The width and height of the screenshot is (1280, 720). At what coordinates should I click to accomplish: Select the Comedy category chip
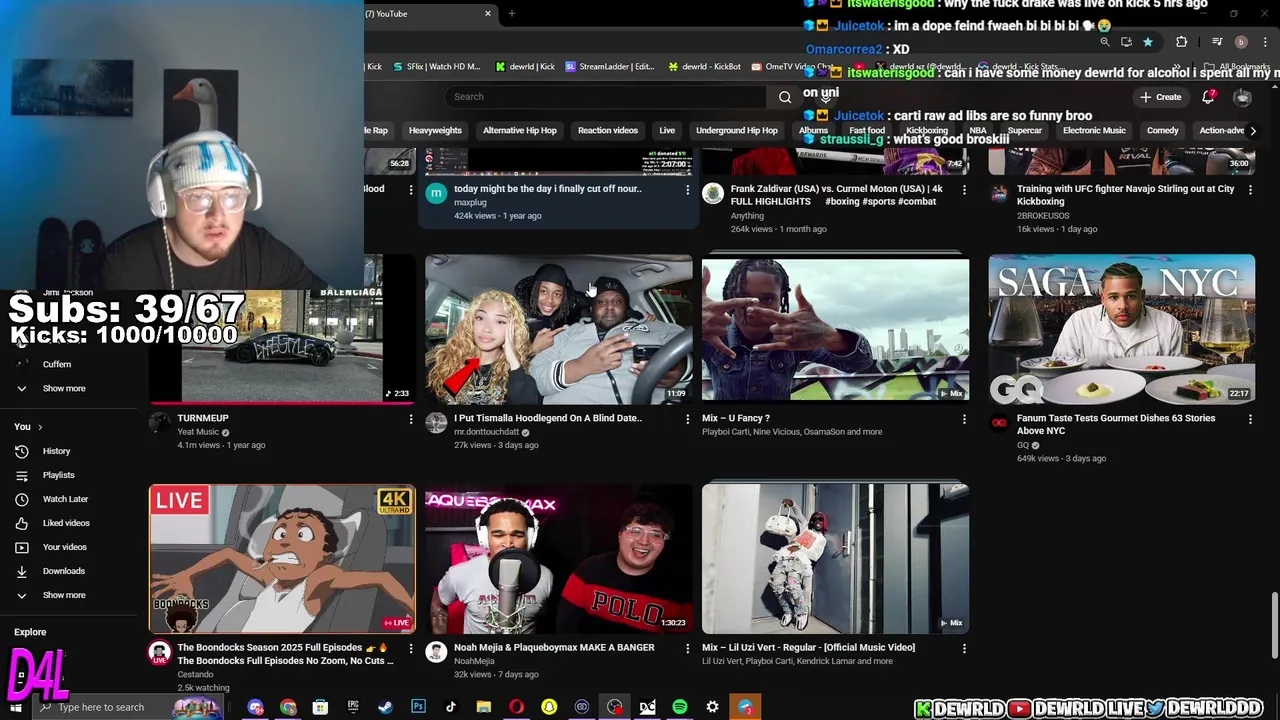[x=1163, y=131]
